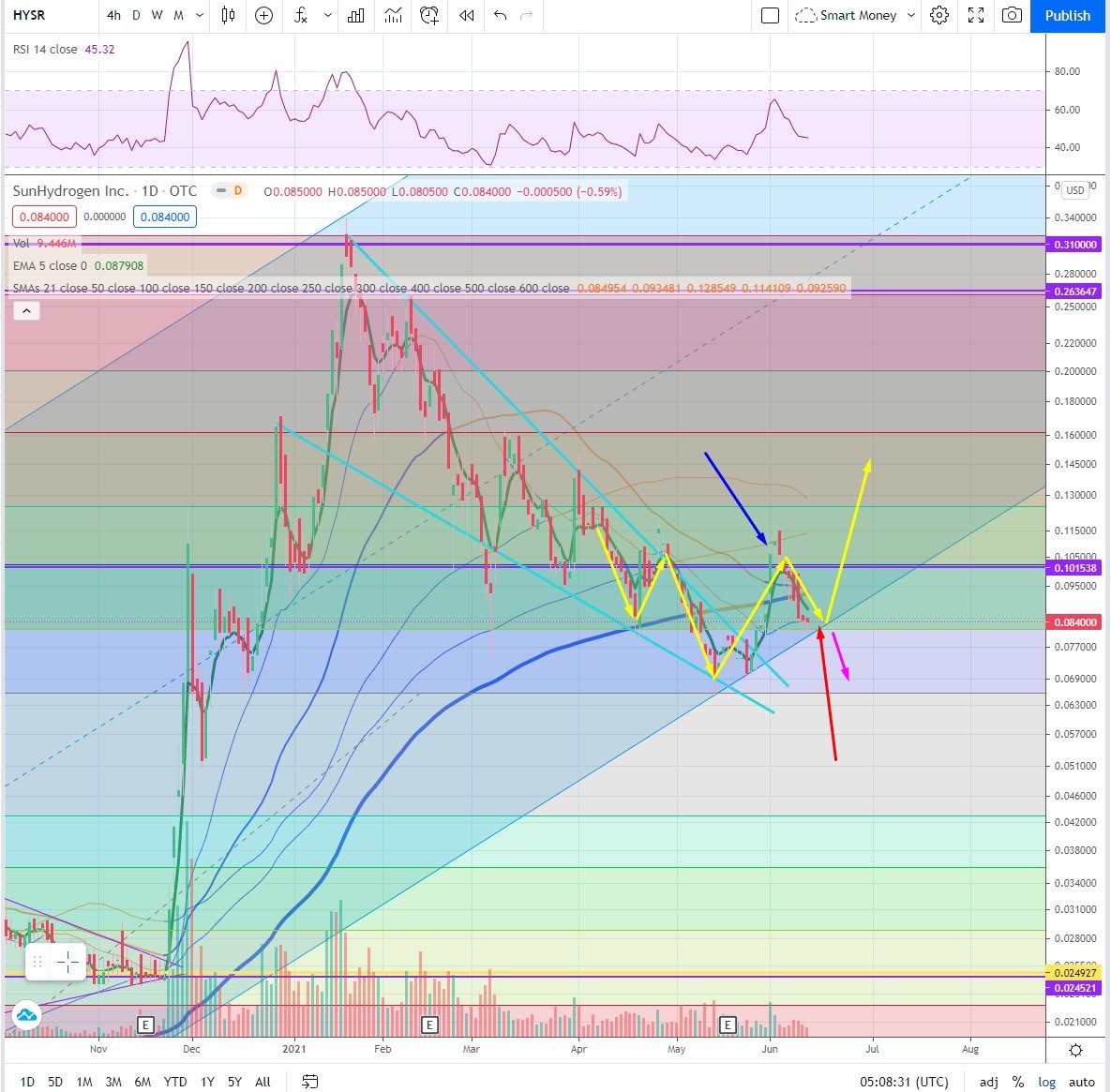Click the red sell price 0.084000 box
The width and height of the screenshot is (1111, 1092).
click(45, 217)
